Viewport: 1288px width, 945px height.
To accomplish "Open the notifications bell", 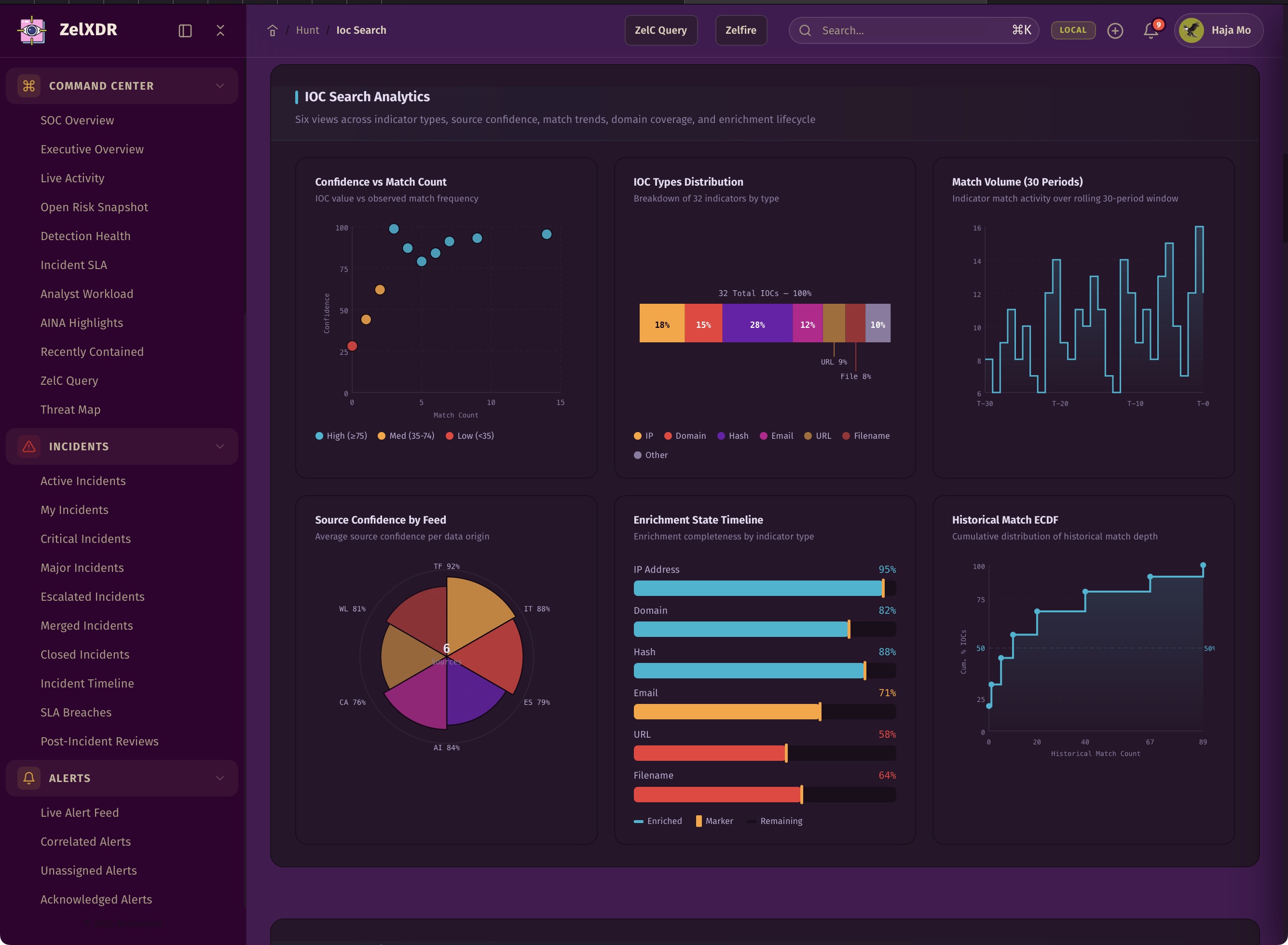I will point(1151,30).
